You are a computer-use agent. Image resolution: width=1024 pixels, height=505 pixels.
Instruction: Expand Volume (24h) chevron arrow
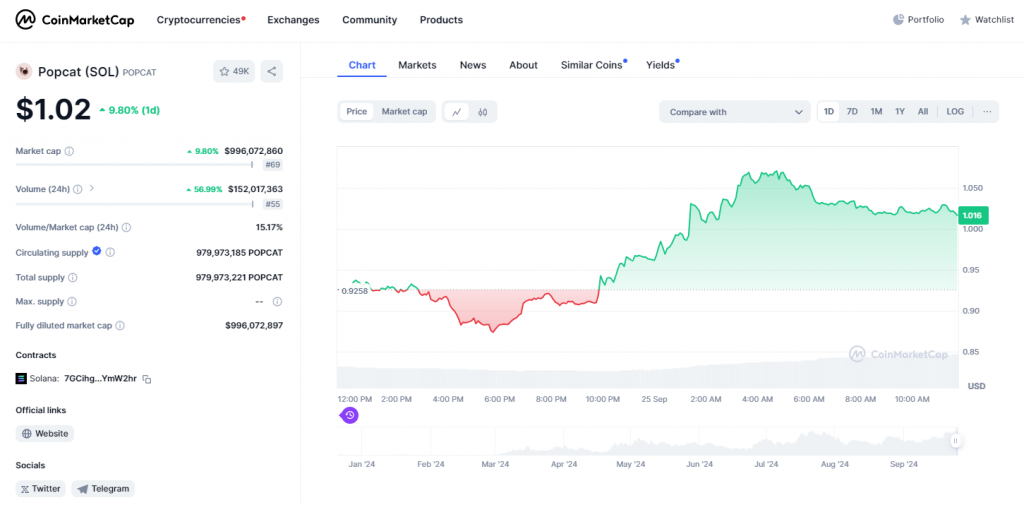(91, 188)
